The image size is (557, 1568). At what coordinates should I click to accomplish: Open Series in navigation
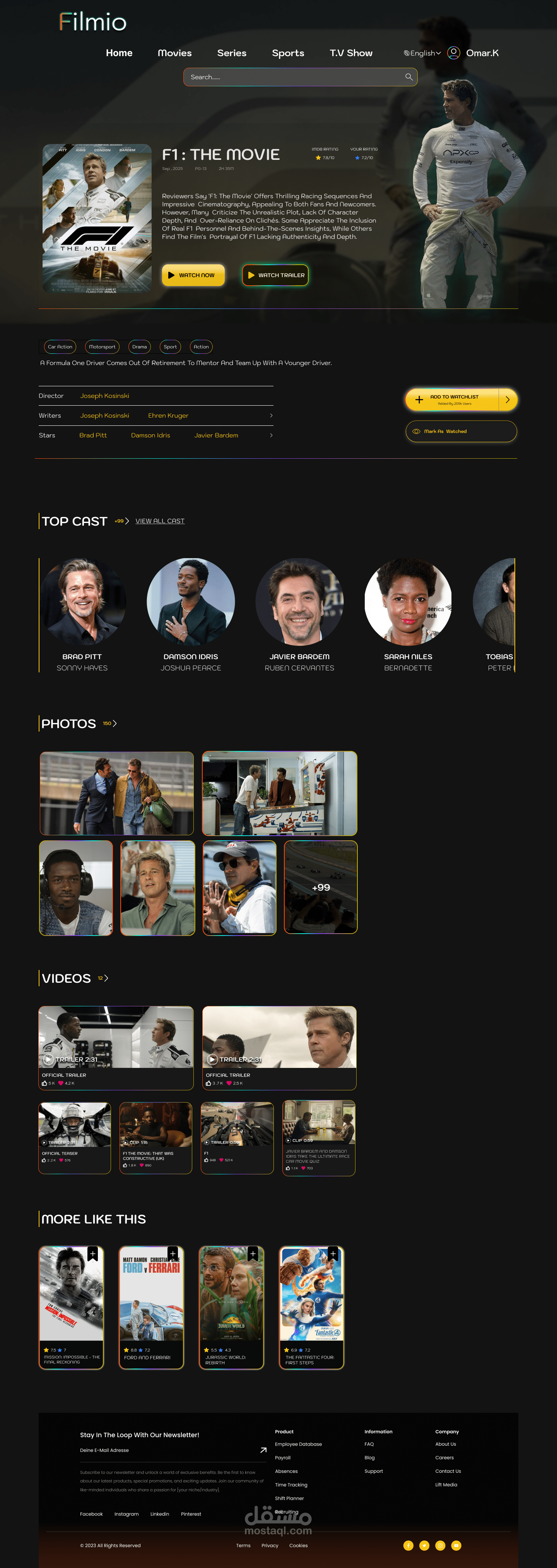coord(232,53)
